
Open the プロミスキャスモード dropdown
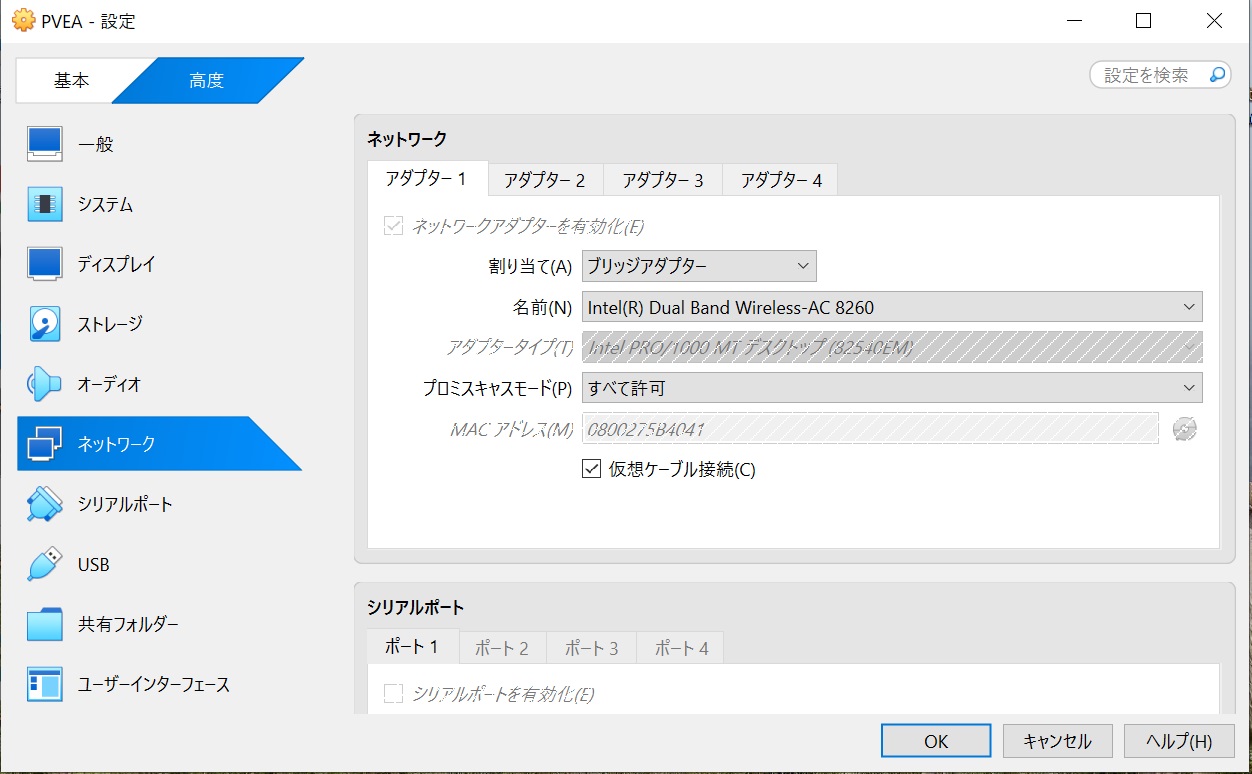(x=891, y=387)
